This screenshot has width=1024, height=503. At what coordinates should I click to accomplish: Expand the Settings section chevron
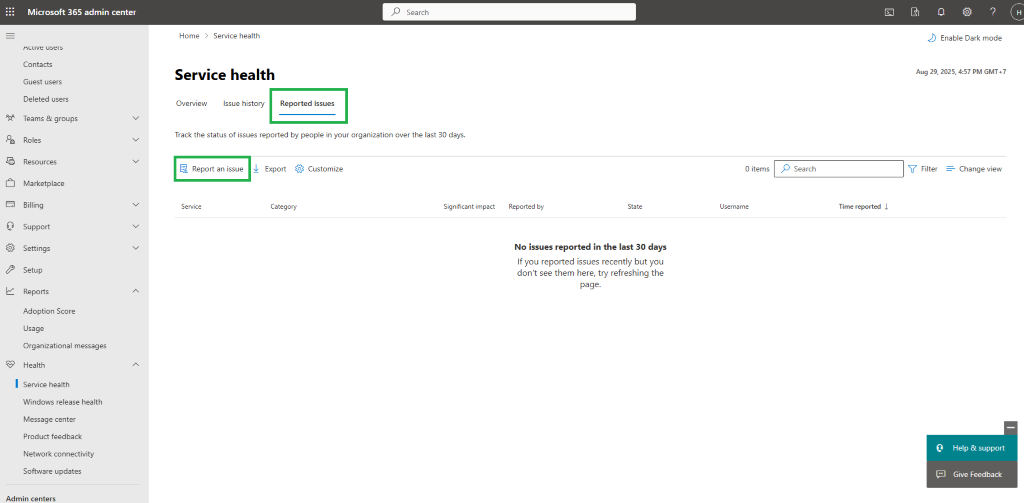[136, 248]
